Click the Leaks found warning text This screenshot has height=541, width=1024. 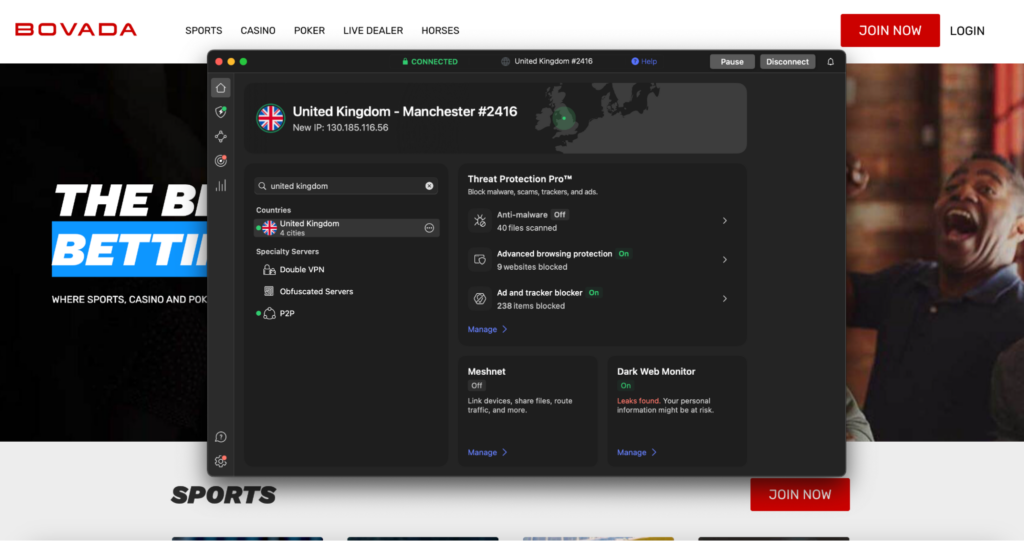coord(638,401)
